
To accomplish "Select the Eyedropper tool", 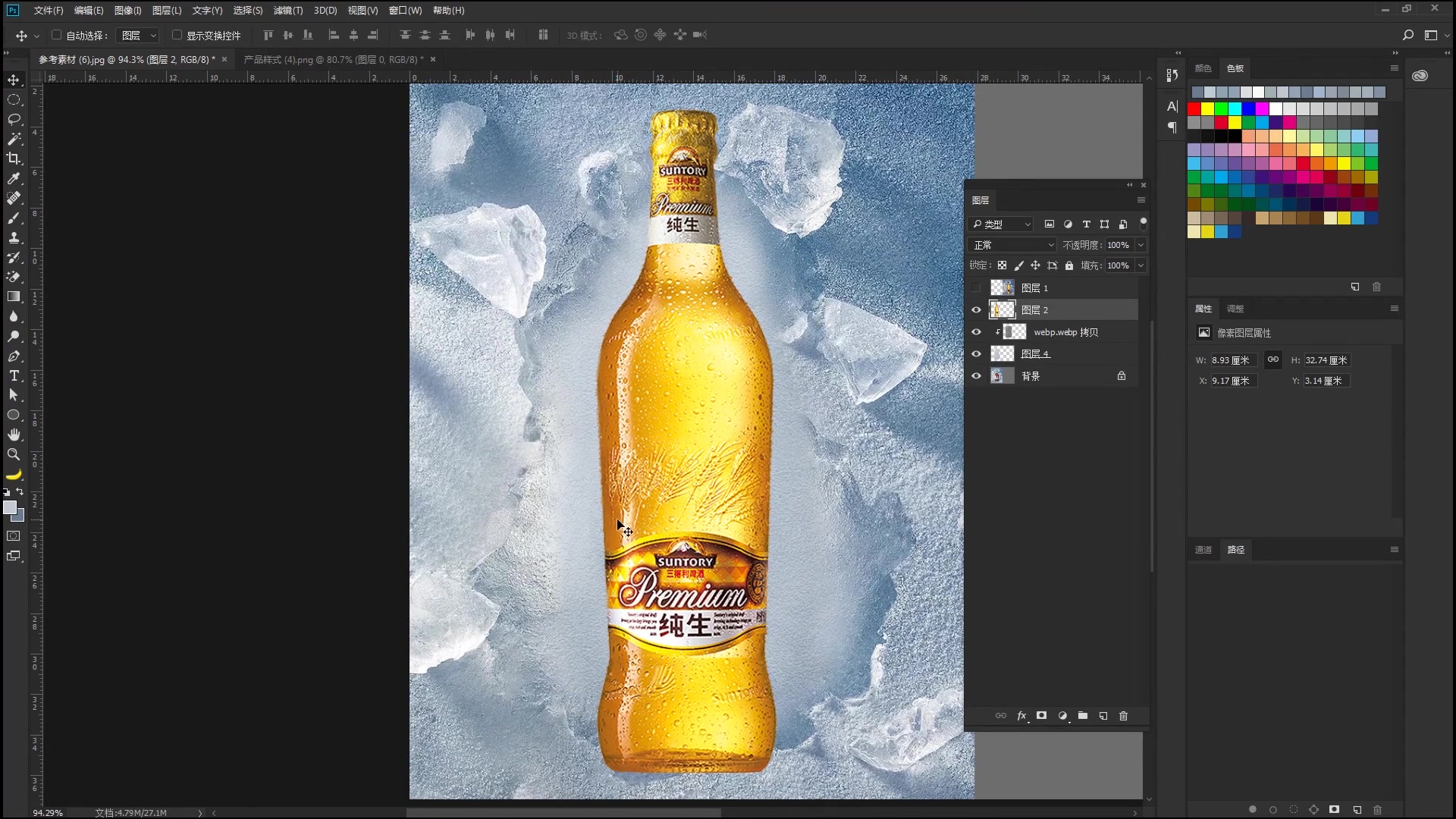I will coord(14,178).
